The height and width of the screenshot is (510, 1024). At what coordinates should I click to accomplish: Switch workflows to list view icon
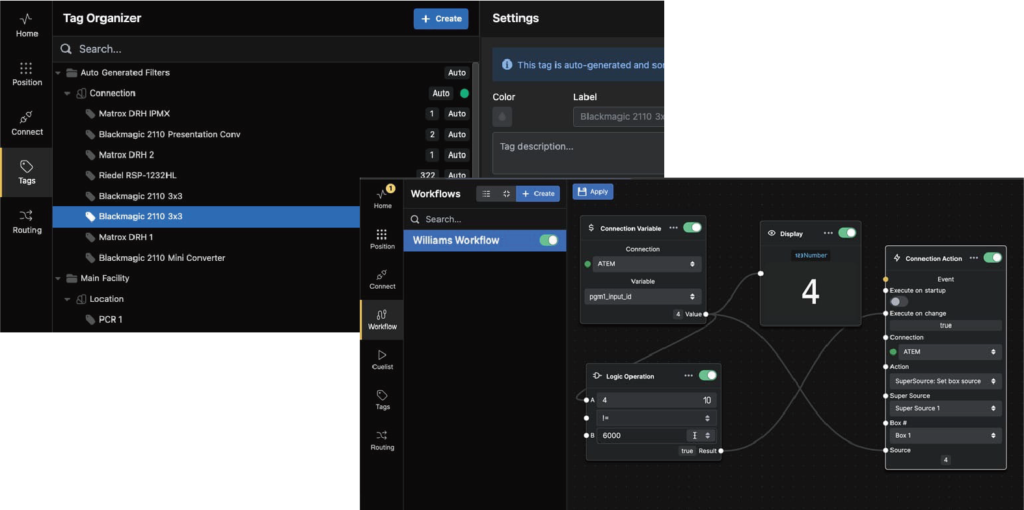(486, 193)
